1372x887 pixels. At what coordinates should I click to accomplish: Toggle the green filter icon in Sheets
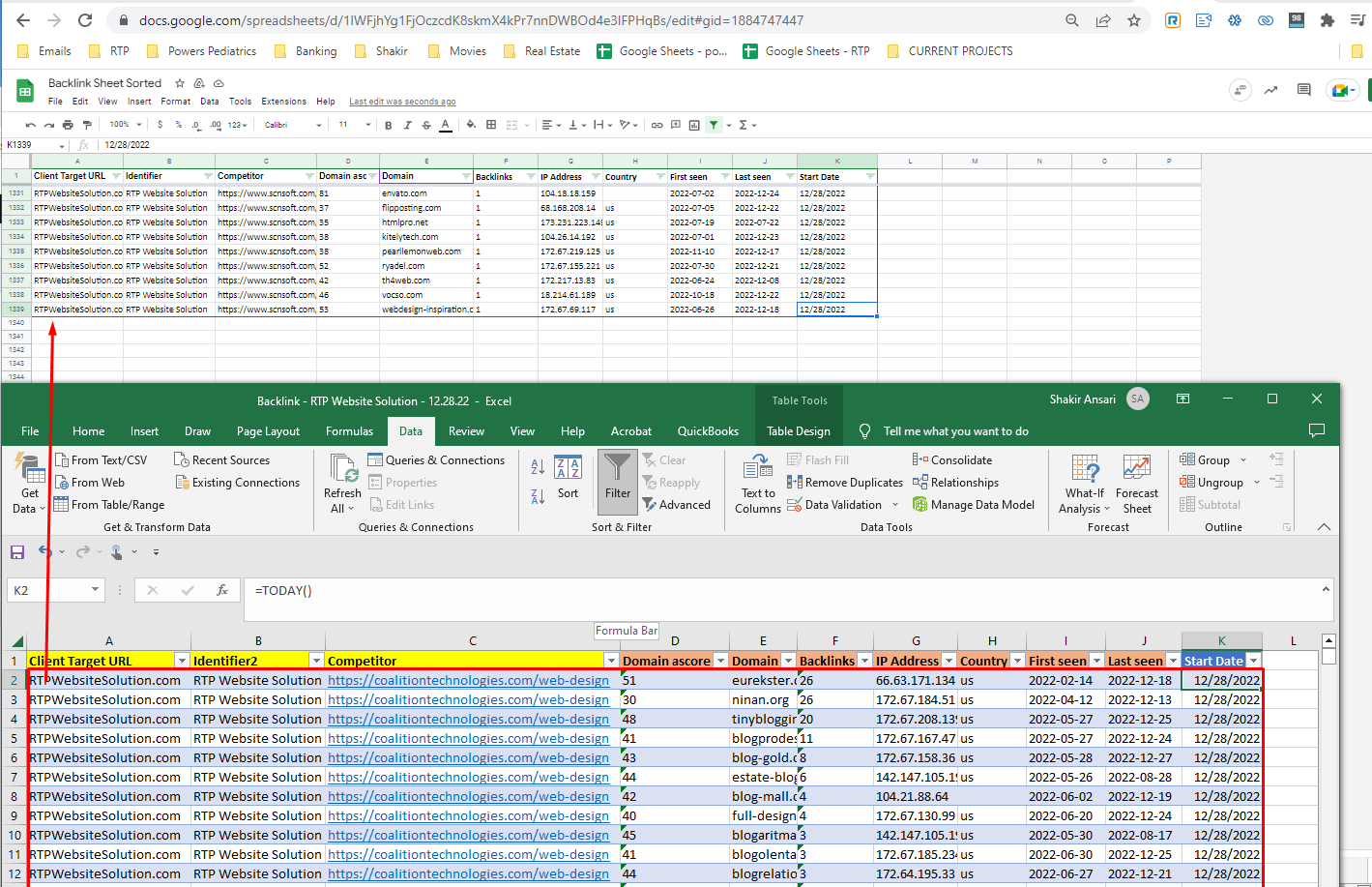coord(714,125)
